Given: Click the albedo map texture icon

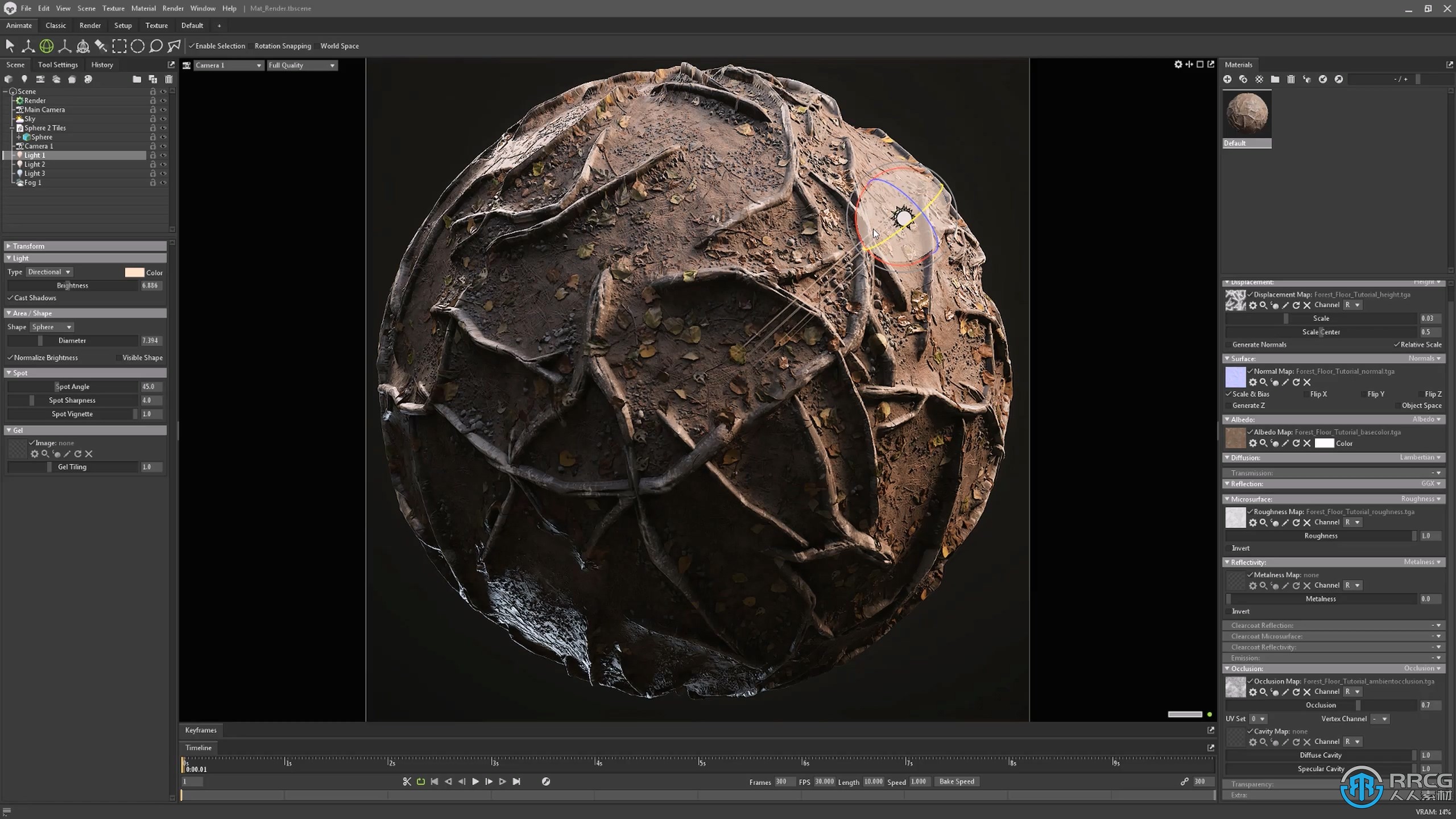Looking at the screenshot, I should [1234, 438].
